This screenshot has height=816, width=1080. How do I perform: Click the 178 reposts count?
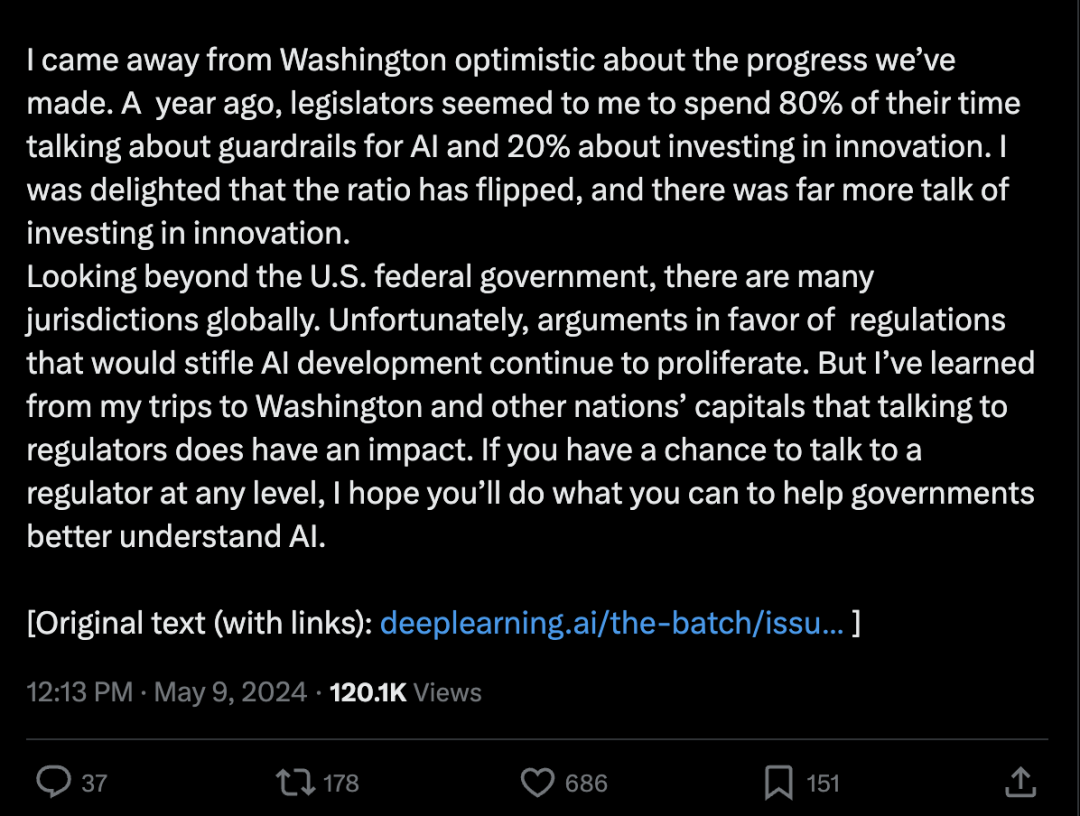pyautogui.click(x=341, y=784)
